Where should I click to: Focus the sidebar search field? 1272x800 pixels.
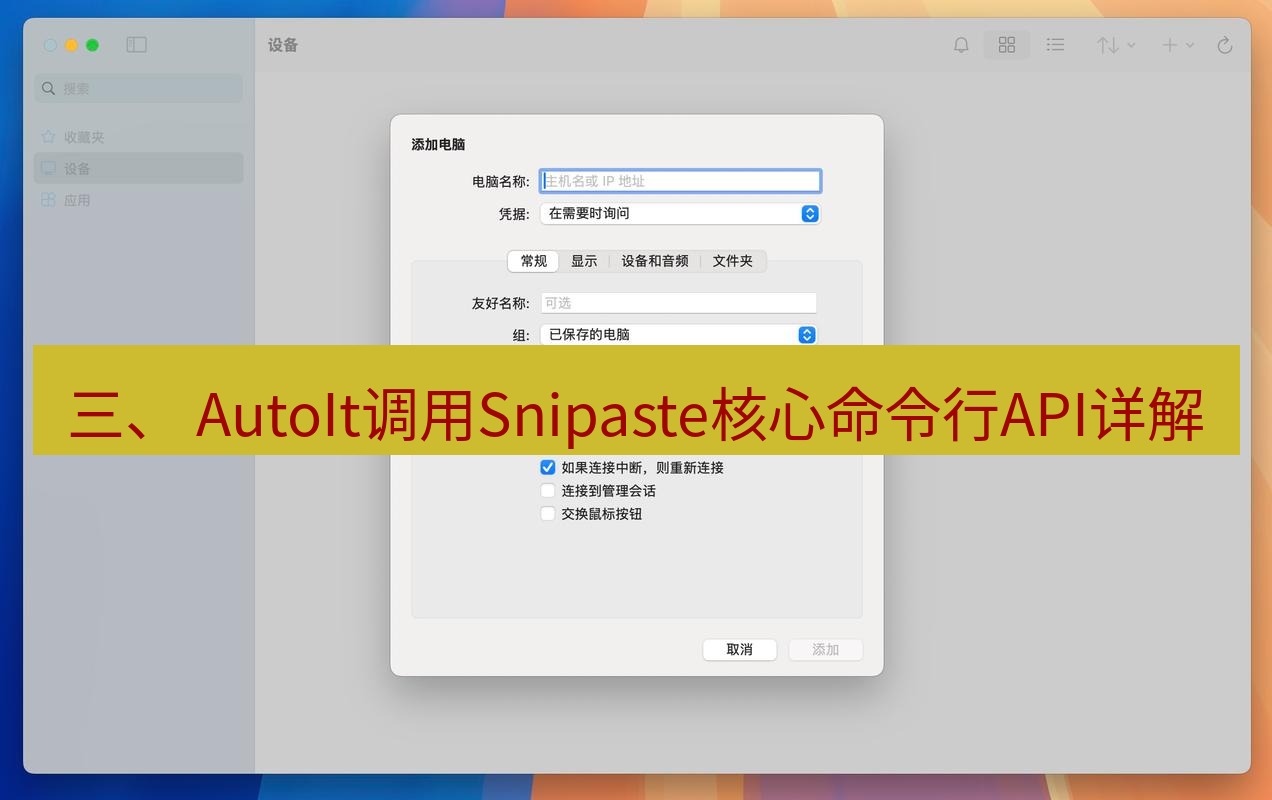click(x=139, y=88)
